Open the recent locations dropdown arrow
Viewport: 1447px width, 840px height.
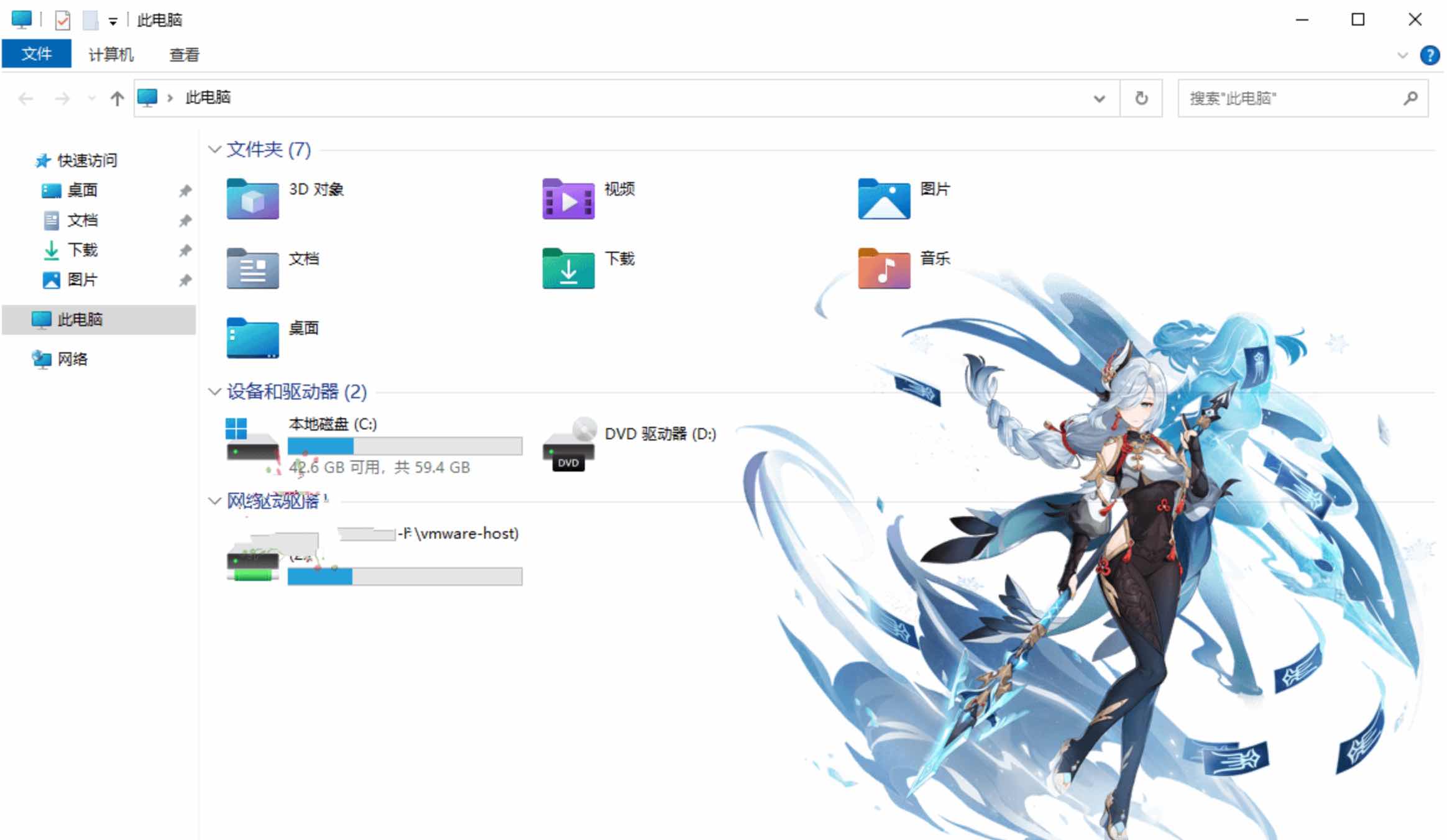[x=92, y=98]
